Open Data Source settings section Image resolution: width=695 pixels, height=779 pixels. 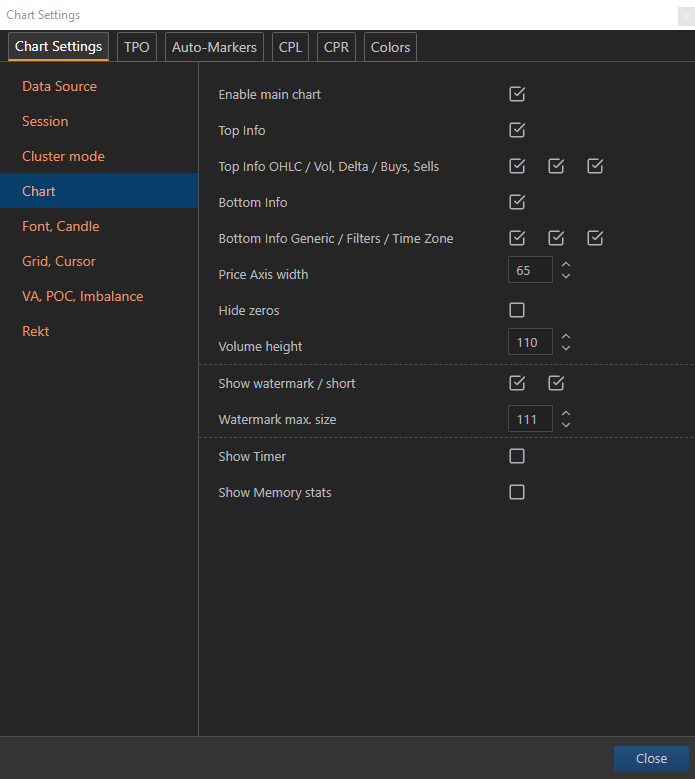pos(99,86)
